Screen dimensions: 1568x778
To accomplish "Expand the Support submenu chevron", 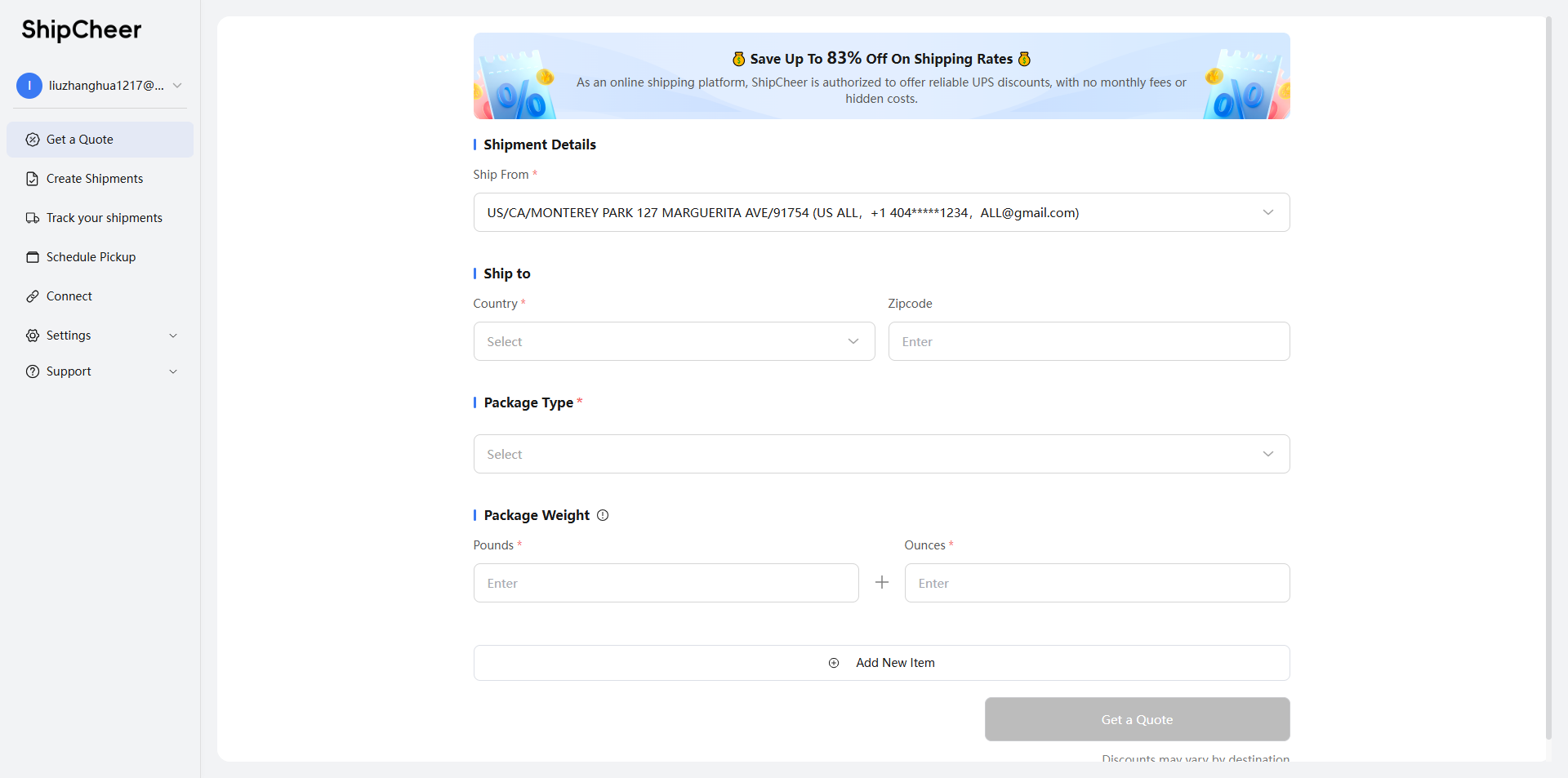I will tap(173, 371).
